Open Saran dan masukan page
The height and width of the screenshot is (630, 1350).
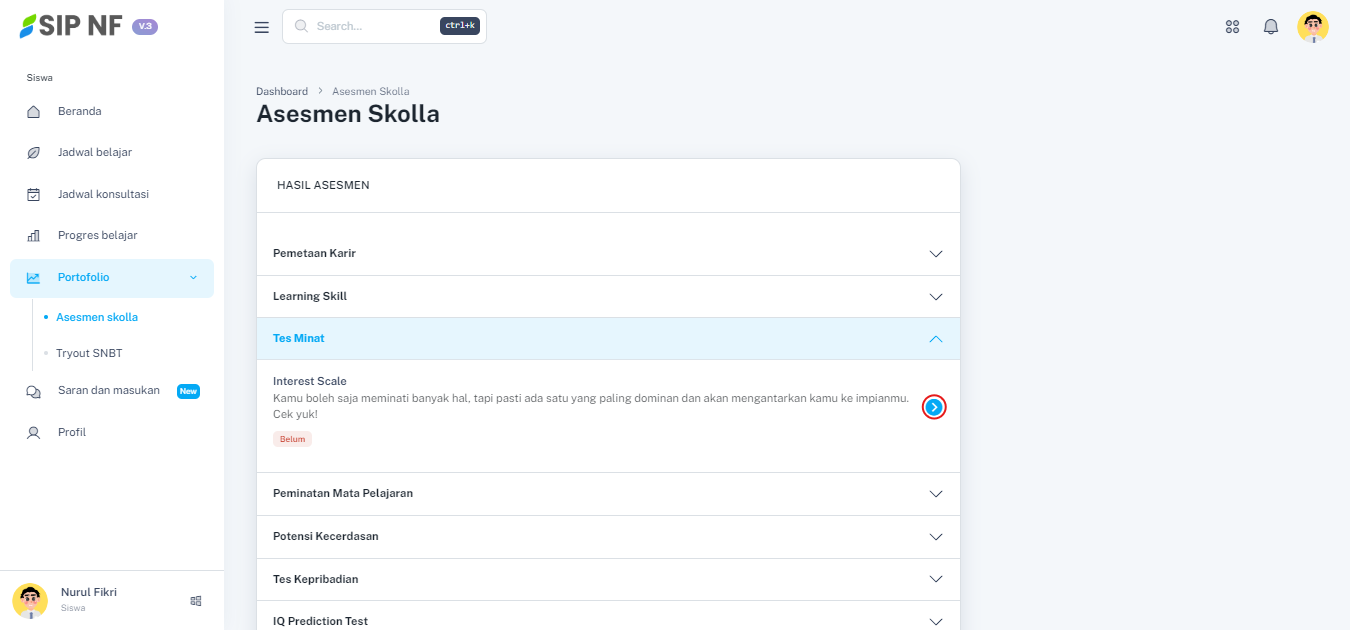click(108, 391)
